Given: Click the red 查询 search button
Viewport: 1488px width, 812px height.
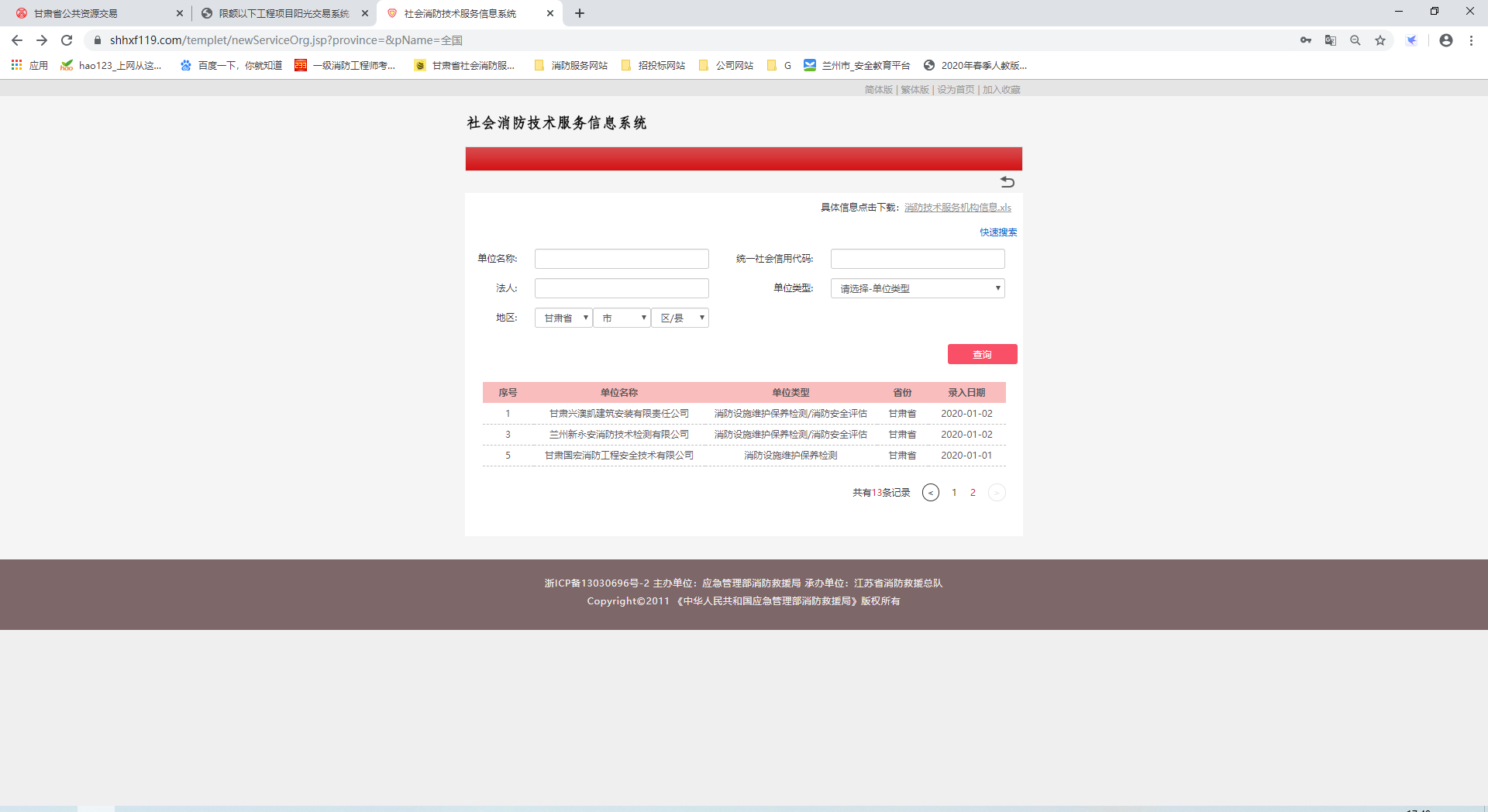Looking at the screenshot, I should click(x=982, y=354).
